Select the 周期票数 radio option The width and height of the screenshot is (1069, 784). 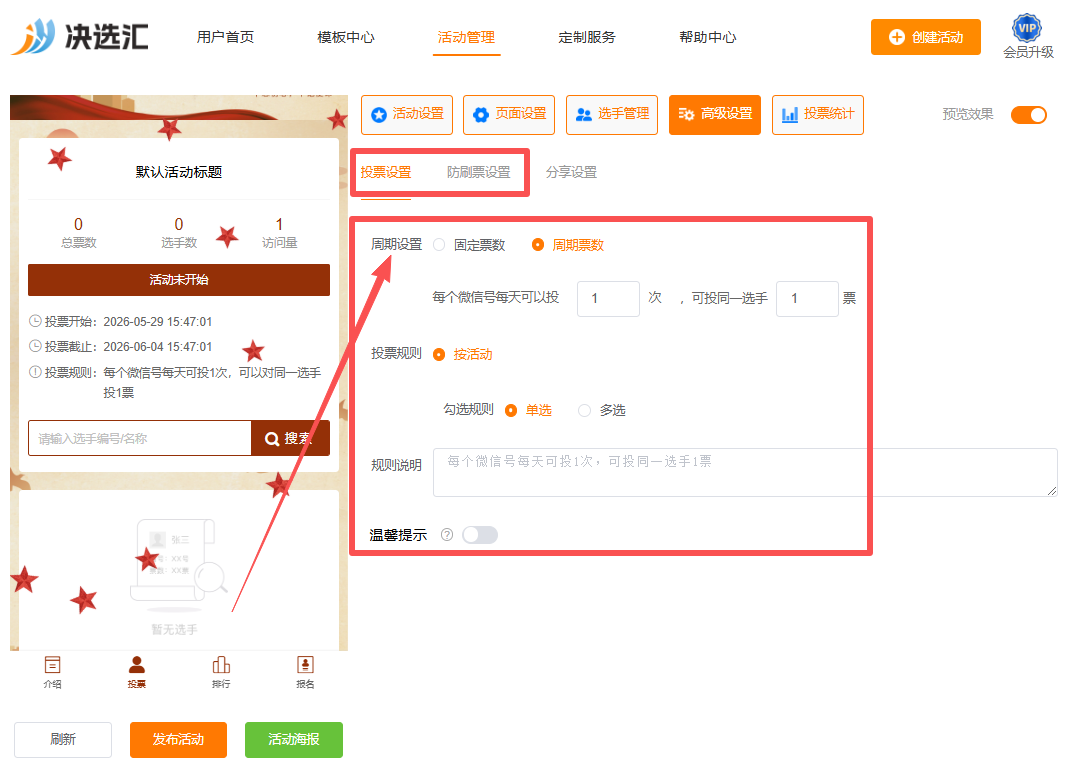click(x=568, y=245)
